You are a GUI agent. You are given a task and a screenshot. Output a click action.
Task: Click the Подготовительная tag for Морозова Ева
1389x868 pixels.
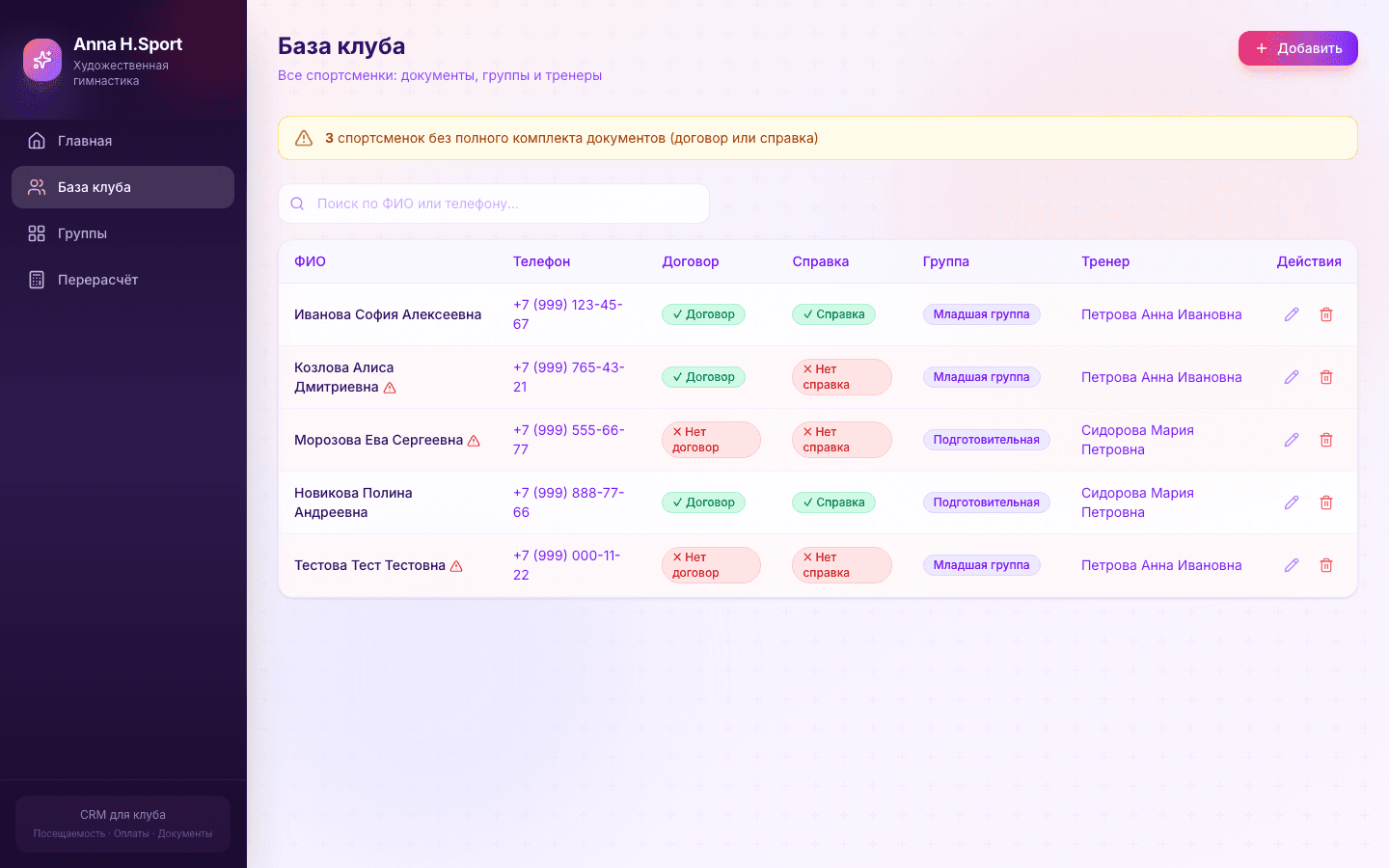[986, 440]
